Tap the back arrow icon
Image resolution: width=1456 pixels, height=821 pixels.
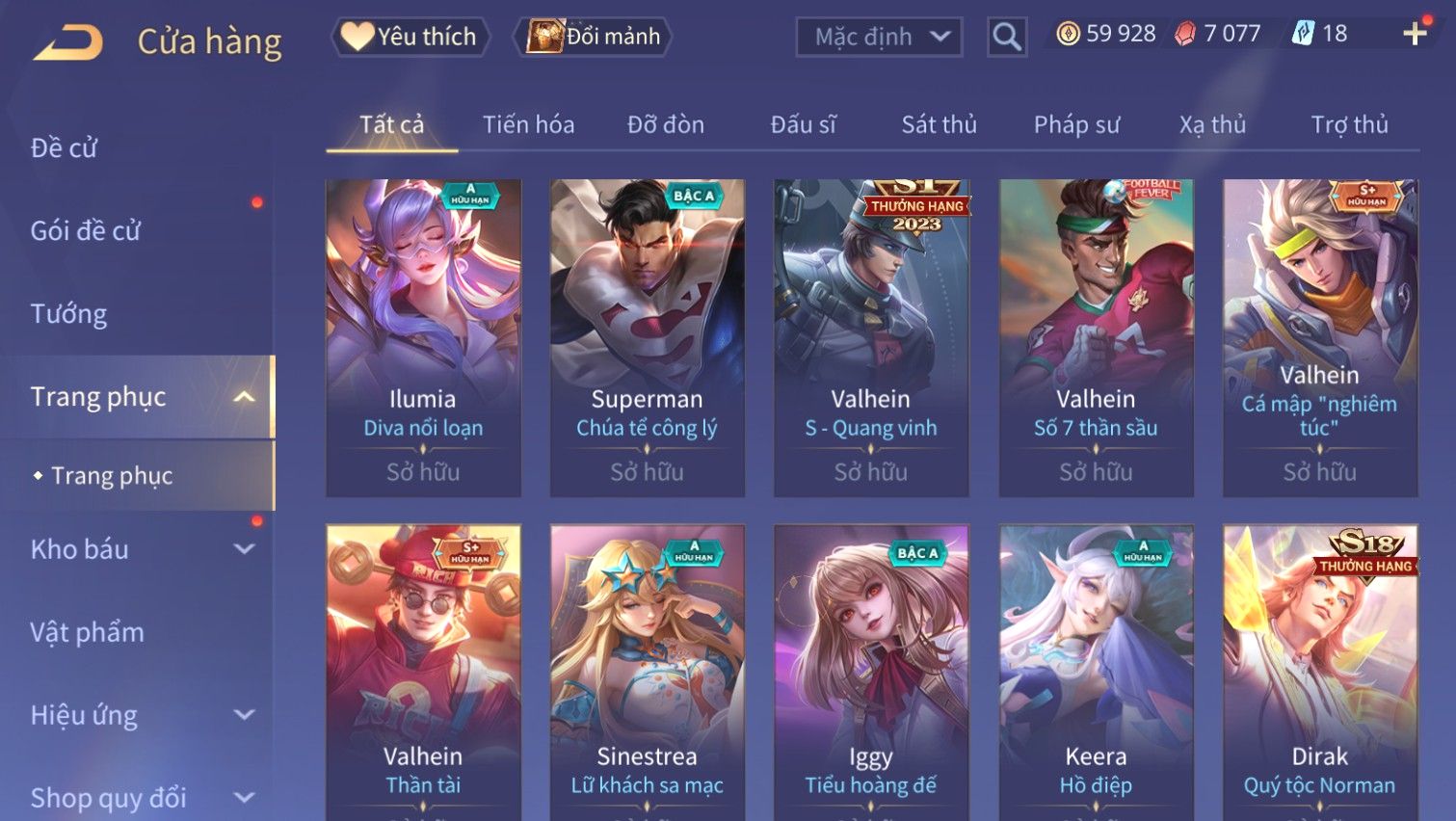[x=67, y=42]
